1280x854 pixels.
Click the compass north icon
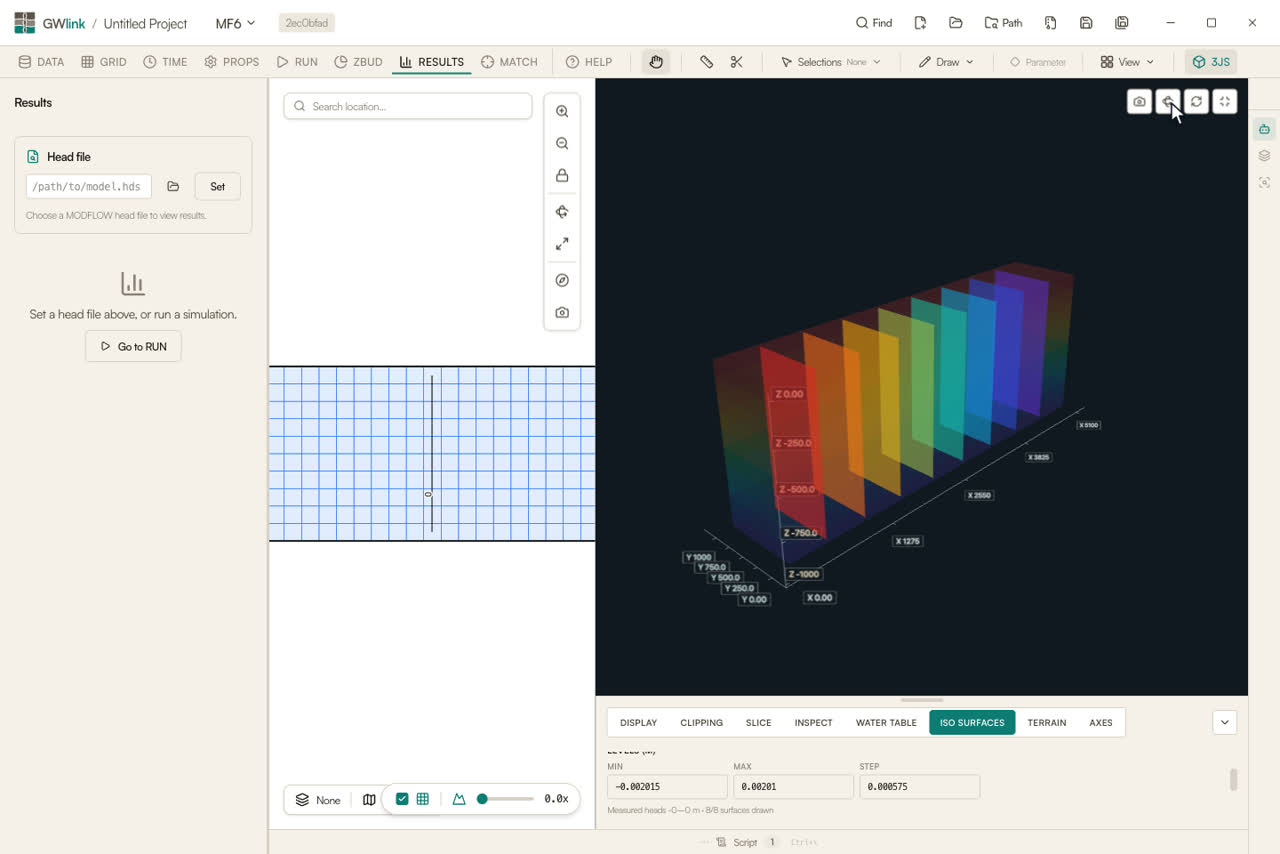coord(562,281)
